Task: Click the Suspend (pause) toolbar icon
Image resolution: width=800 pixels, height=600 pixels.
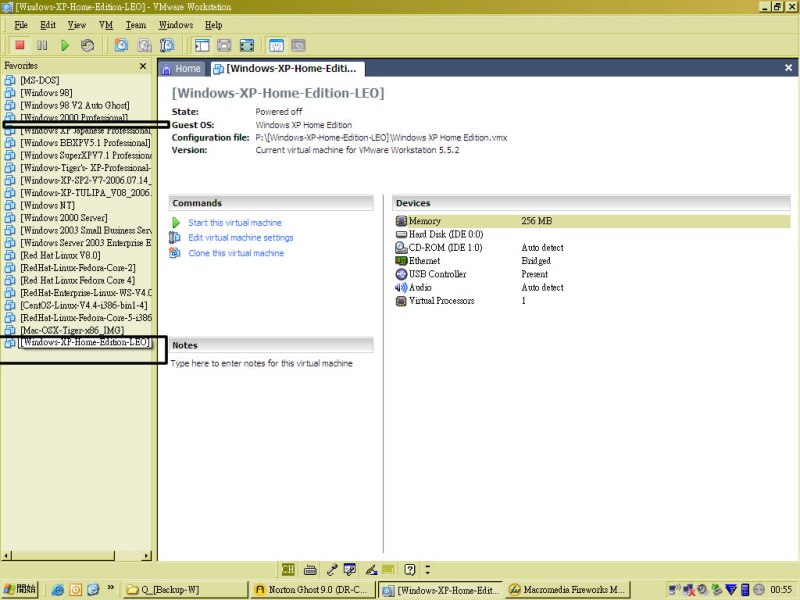Action: [42, 45]
